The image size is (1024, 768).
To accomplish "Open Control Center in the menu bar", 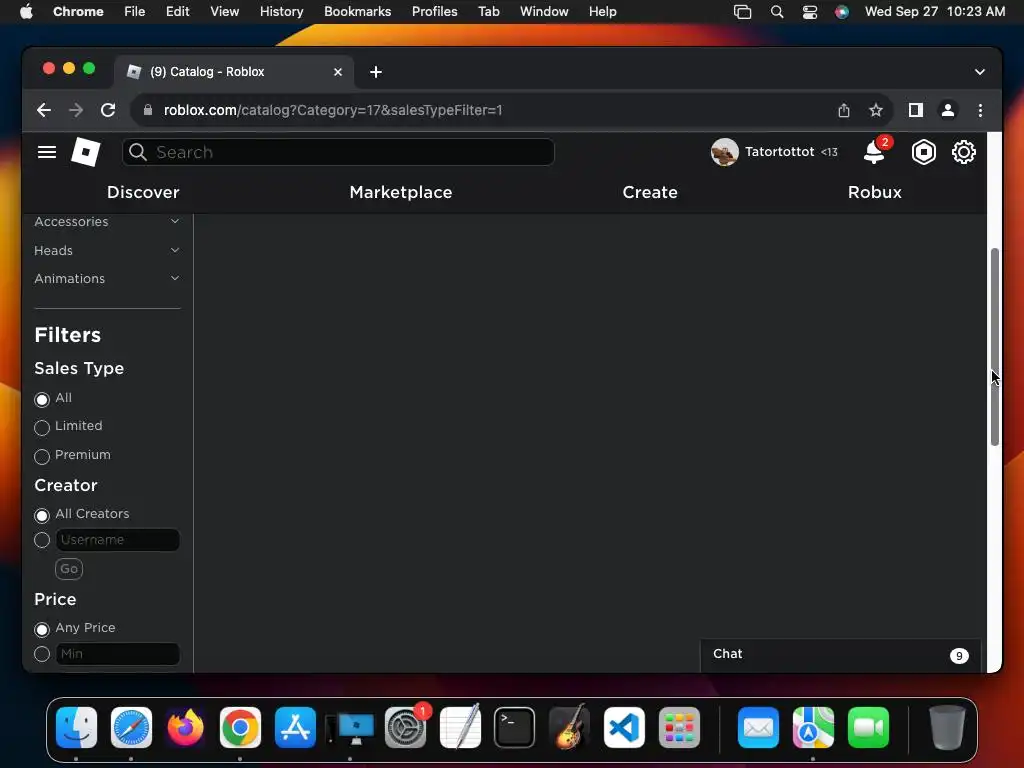I will point(810,12).
